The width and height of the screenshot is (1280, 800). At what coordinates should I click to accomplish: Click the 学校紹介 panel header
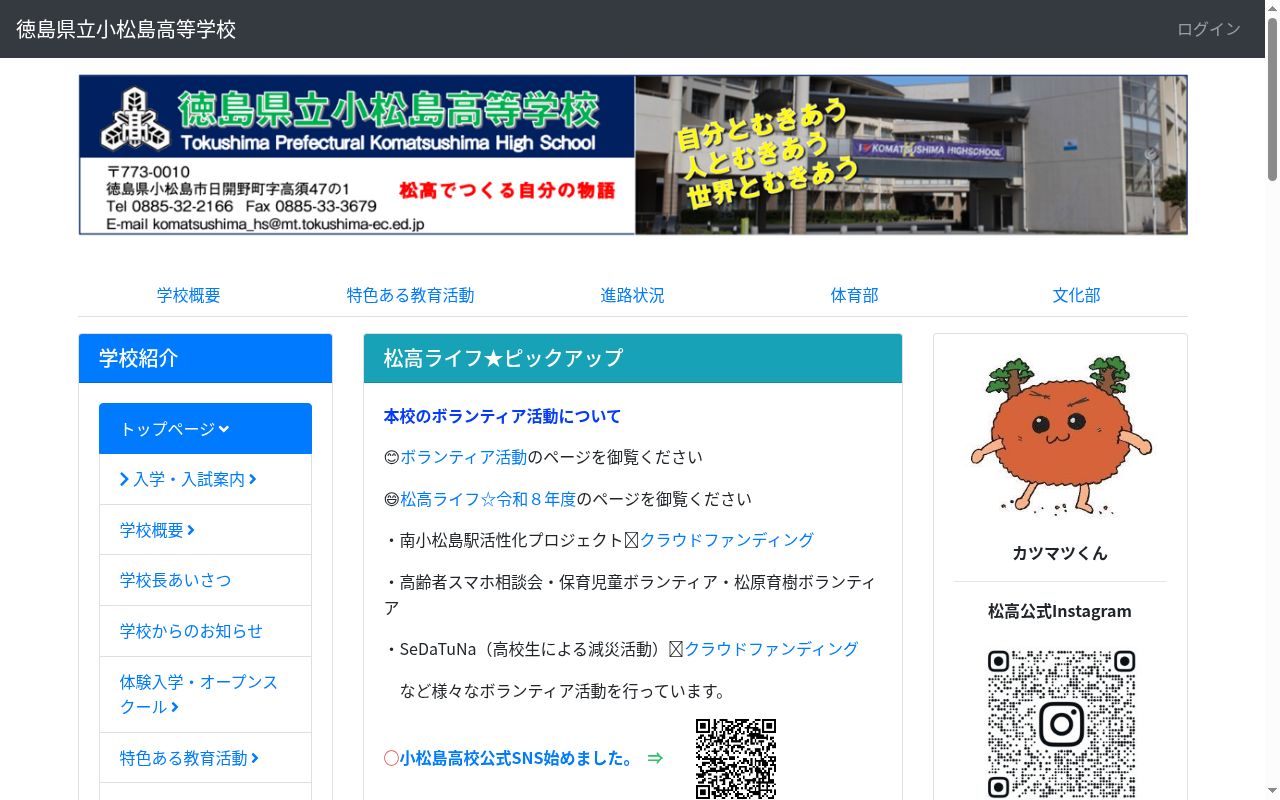click(205, 358)
